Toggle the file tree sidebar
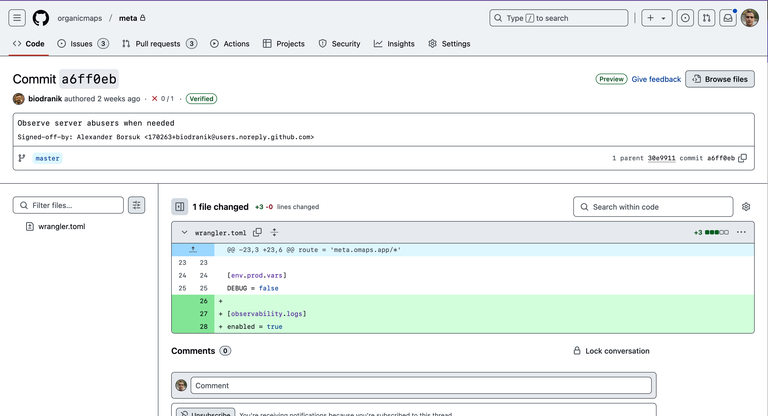The width and height of the screenshot is (768, 416). point(180,207)
